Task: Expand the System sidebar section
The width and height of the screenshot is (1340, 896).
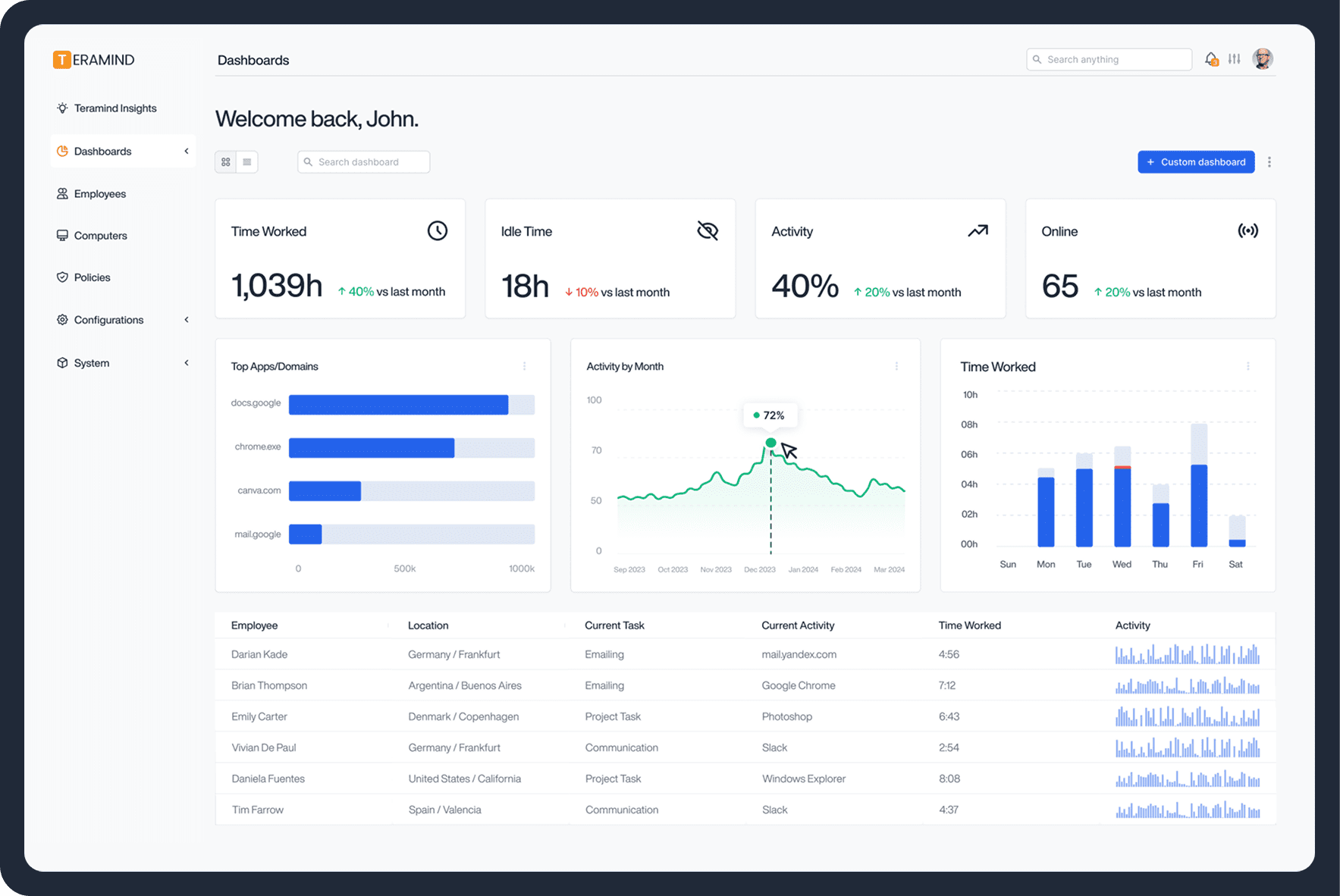Action: (x=187, y=363)
